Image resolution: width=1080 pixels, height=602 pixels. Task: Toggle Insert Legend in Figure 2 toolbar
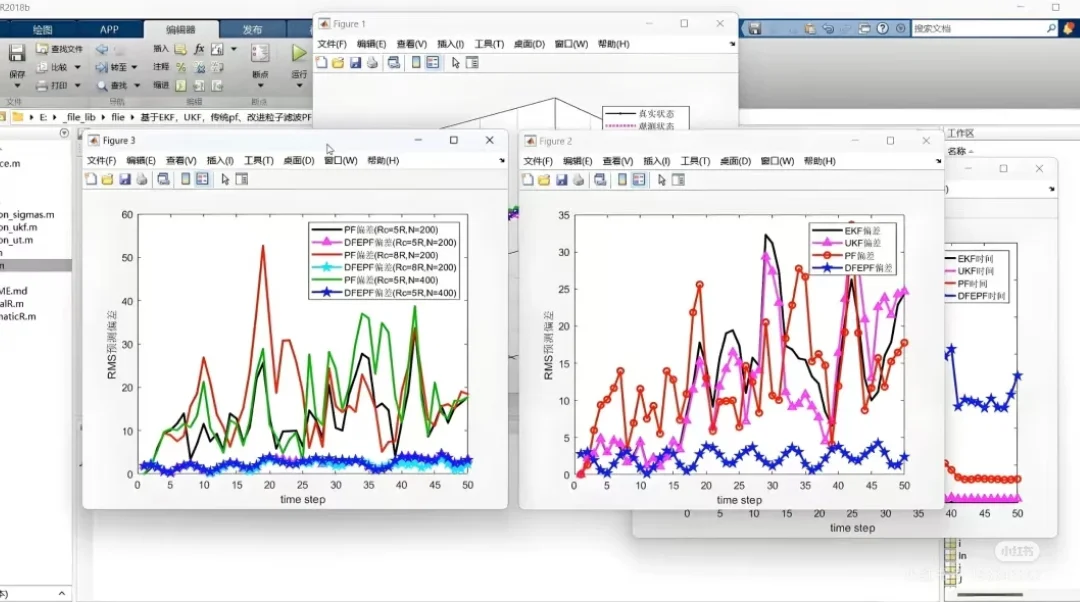[638, 180]
